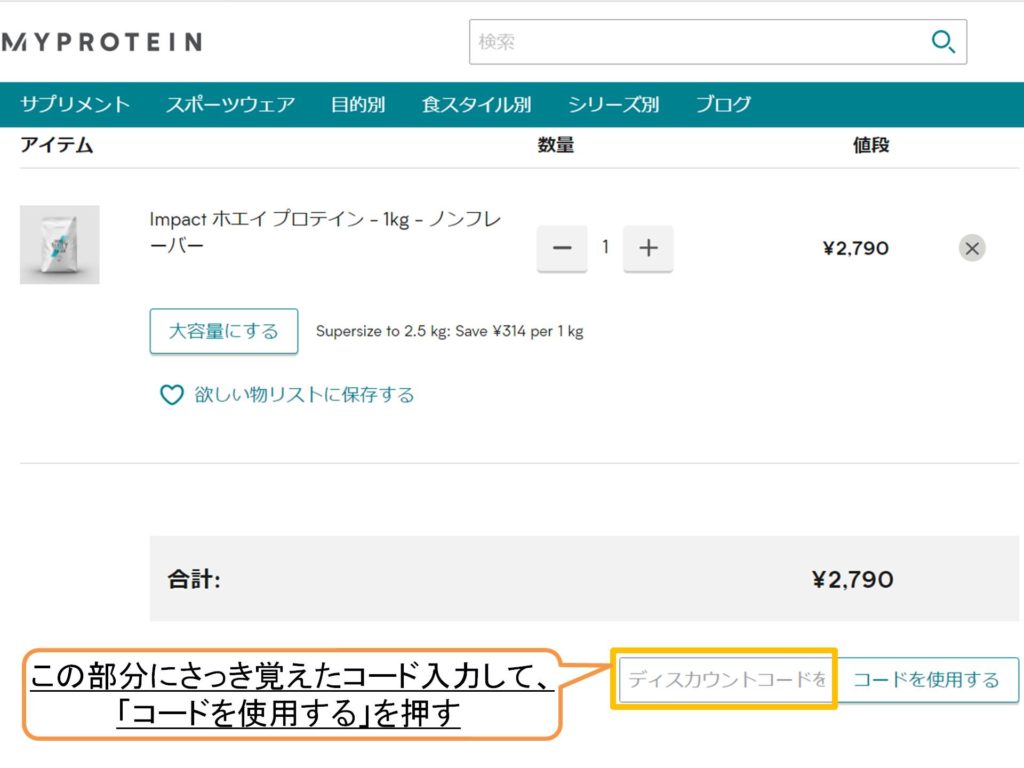Screen dimensions: 1024x768
Task: Remove the item with the X button
Action: (972, 248)
